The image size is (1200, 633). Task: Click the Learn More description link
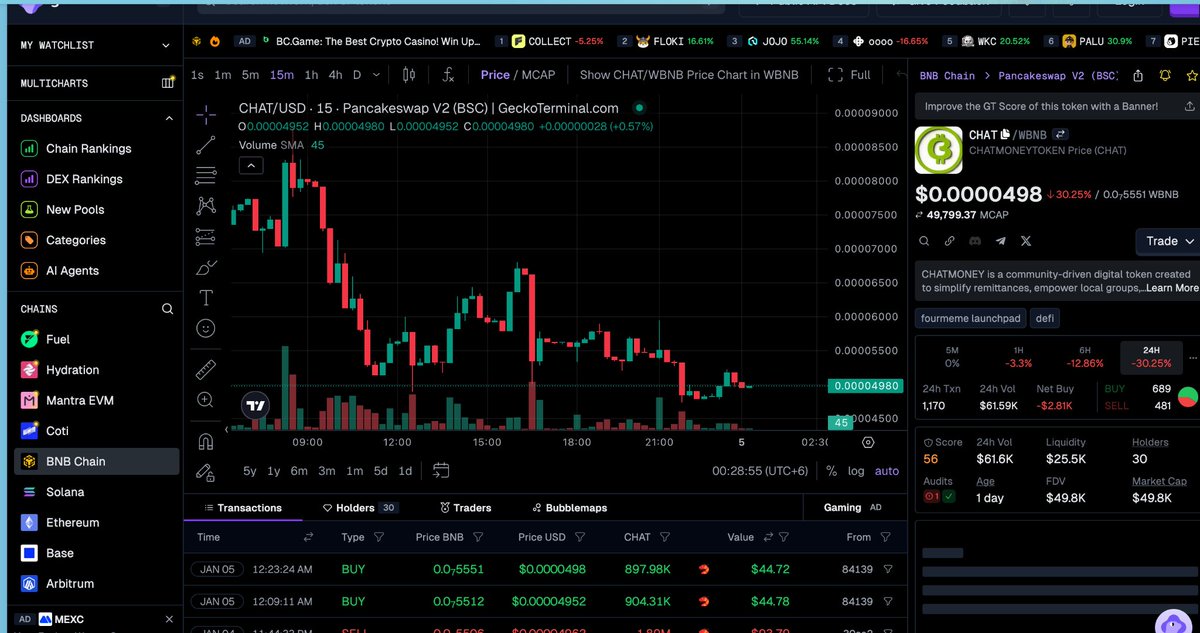coord(1172,288)
